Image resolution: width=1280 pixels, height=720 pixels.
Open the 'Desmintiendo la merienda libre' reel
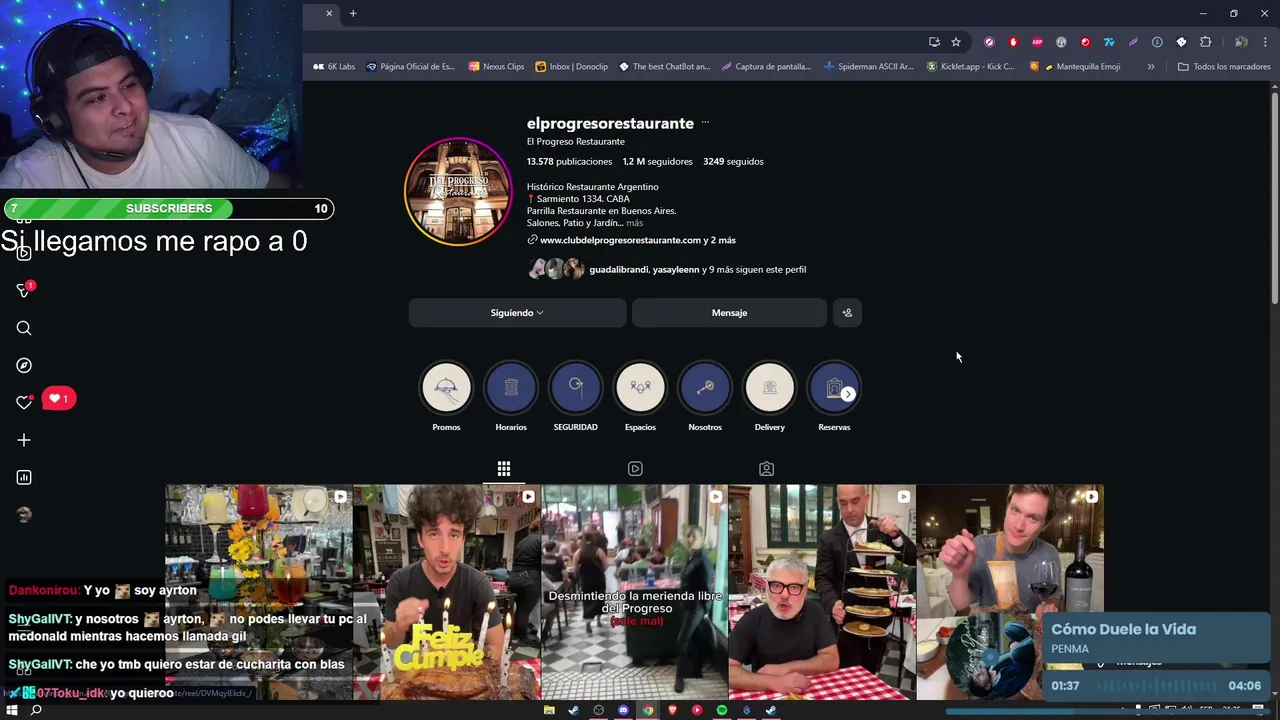635,592
